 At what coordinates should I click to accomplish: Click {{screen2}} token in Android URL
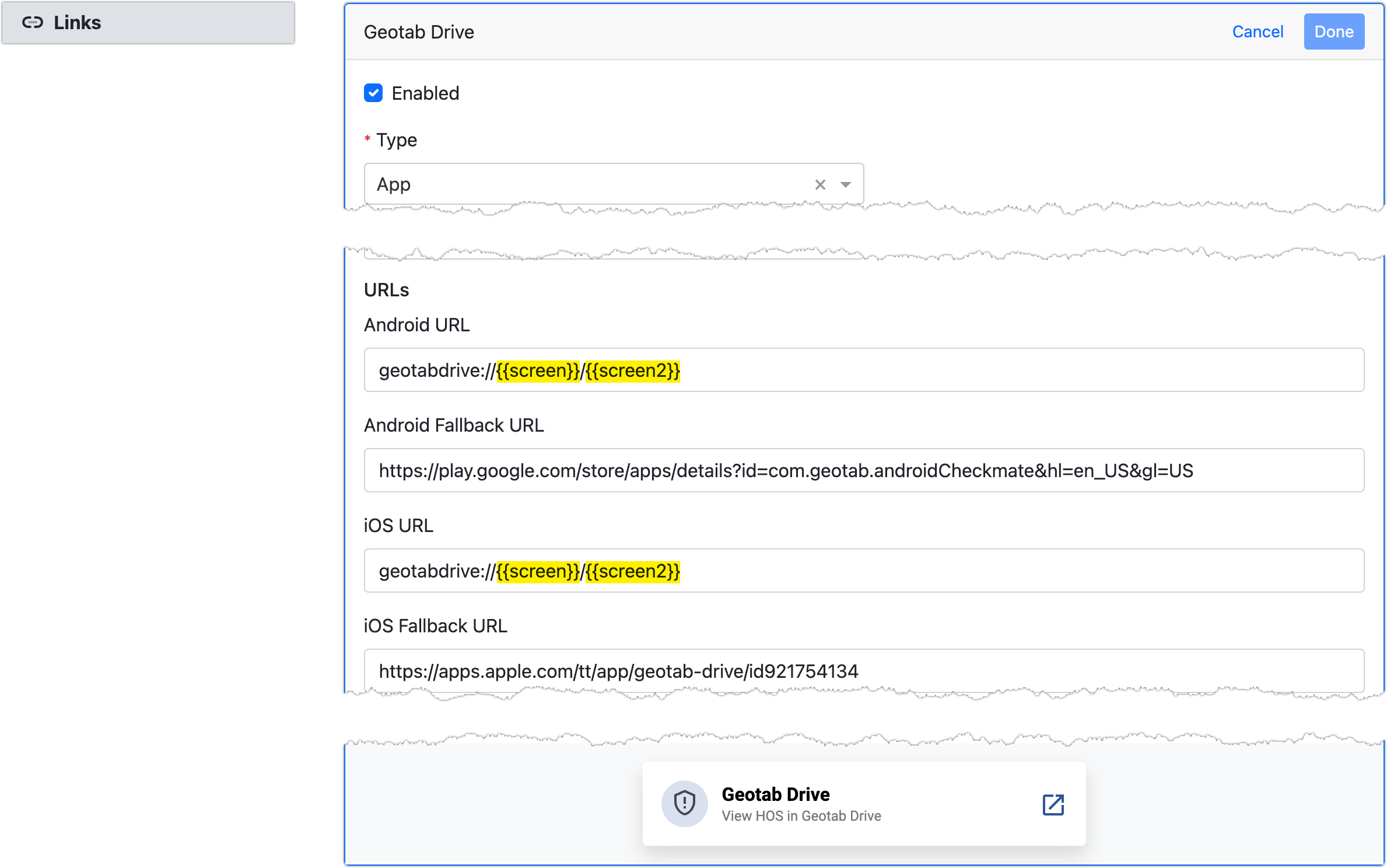pyautogui.click(x=633, y=371)
